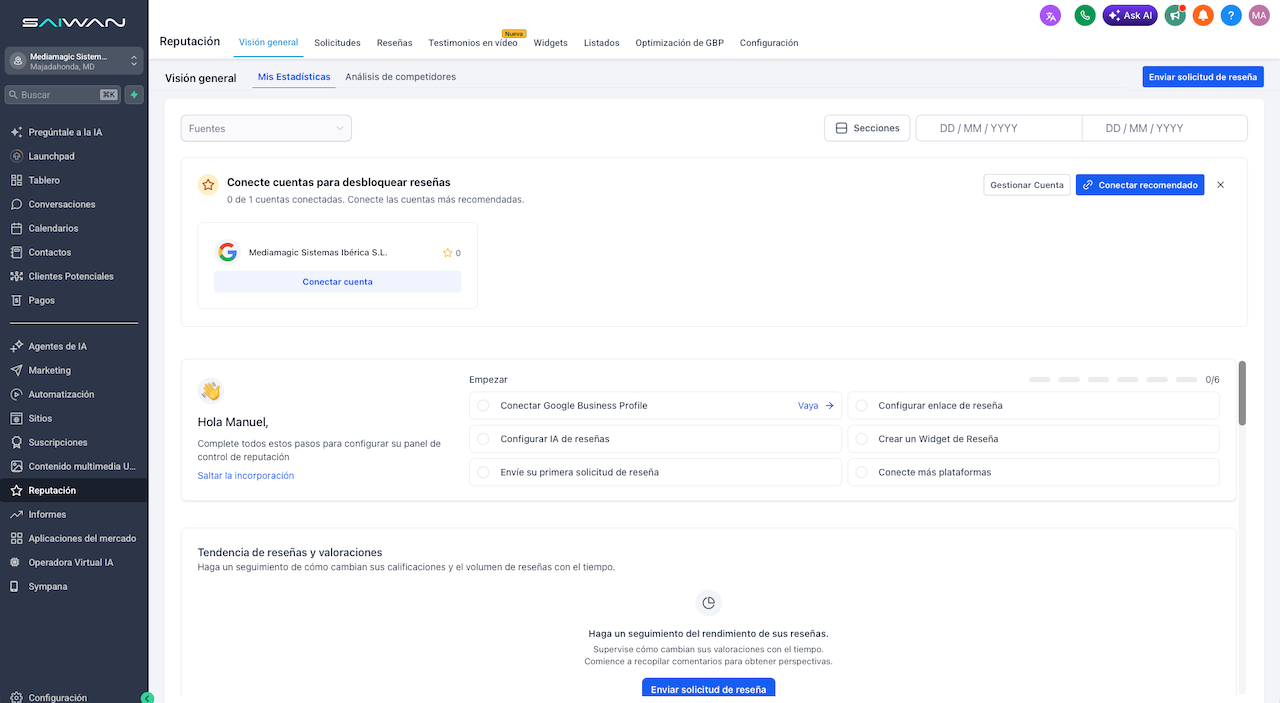This screenshot has width=1280, height=703.
Task: Click the page vertical scrollbar thumb
Action: tap(1243, 393)
